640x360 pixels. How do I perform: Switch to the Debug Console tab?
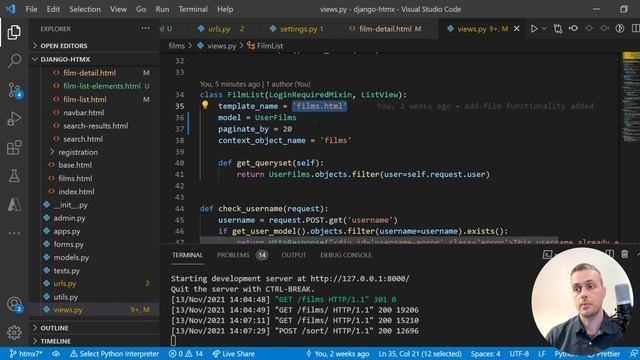tap(346, 255)
